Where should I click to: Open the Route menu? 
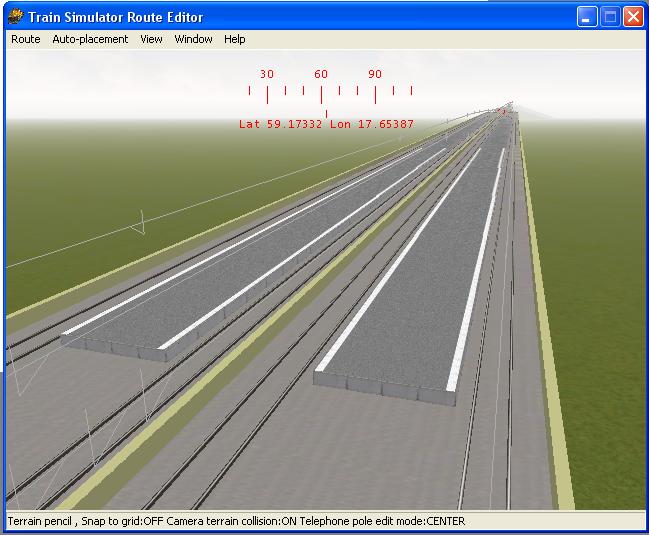(26, 39)
